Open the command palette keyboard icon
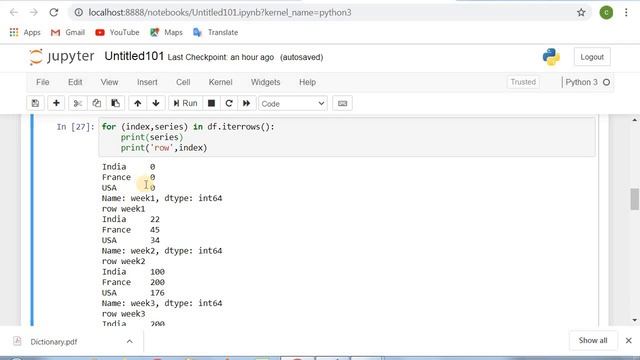Screen dimensions: 640x360 (x=342, y=103)
